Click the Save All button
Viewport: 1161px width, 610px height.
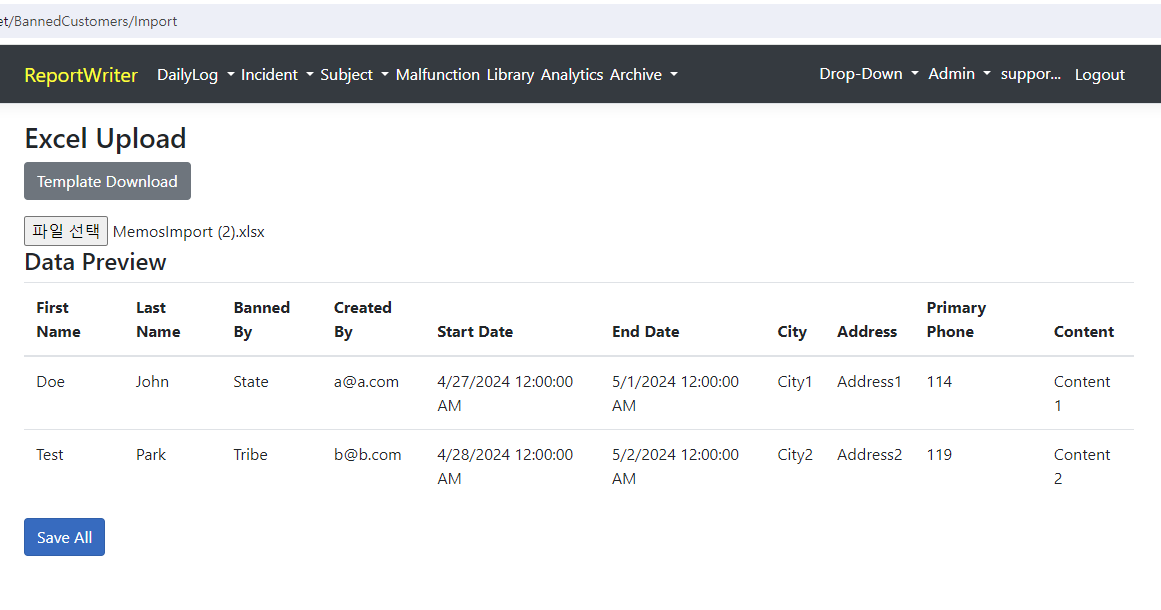pos(64,537)
